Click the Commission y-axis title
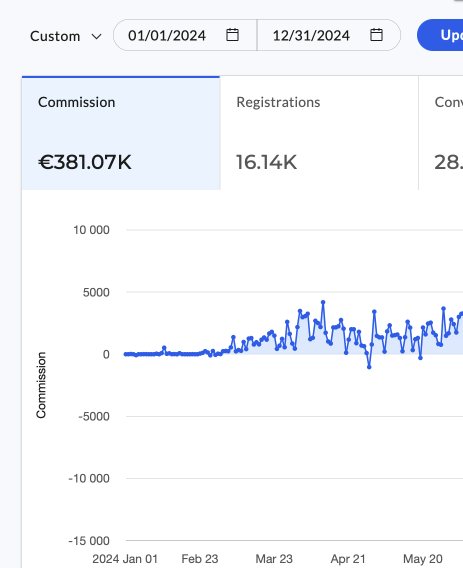 click(41, 385)
